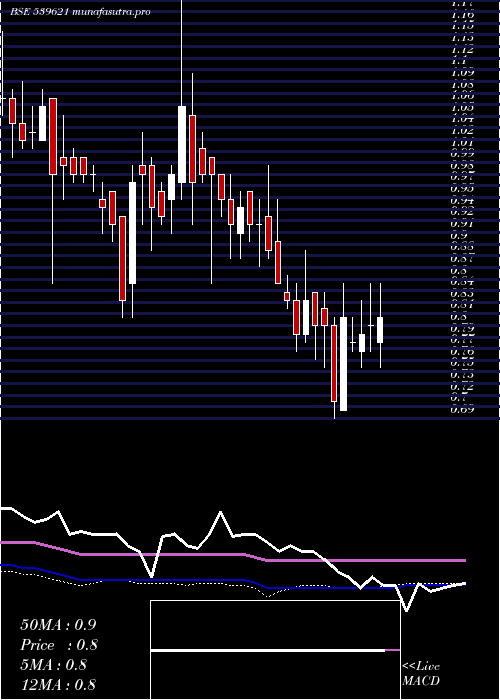Click the 0.69 price axis label
Image resolution: width=500 pixels, height=700 pixels.
[463, 409]
